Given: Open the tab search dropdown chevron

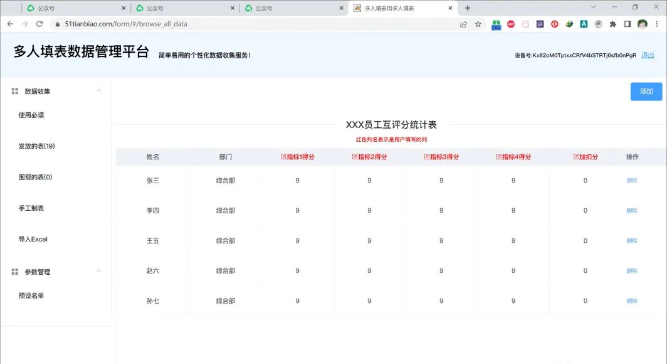Looking at the screenshot, I should tap(593, 7).
